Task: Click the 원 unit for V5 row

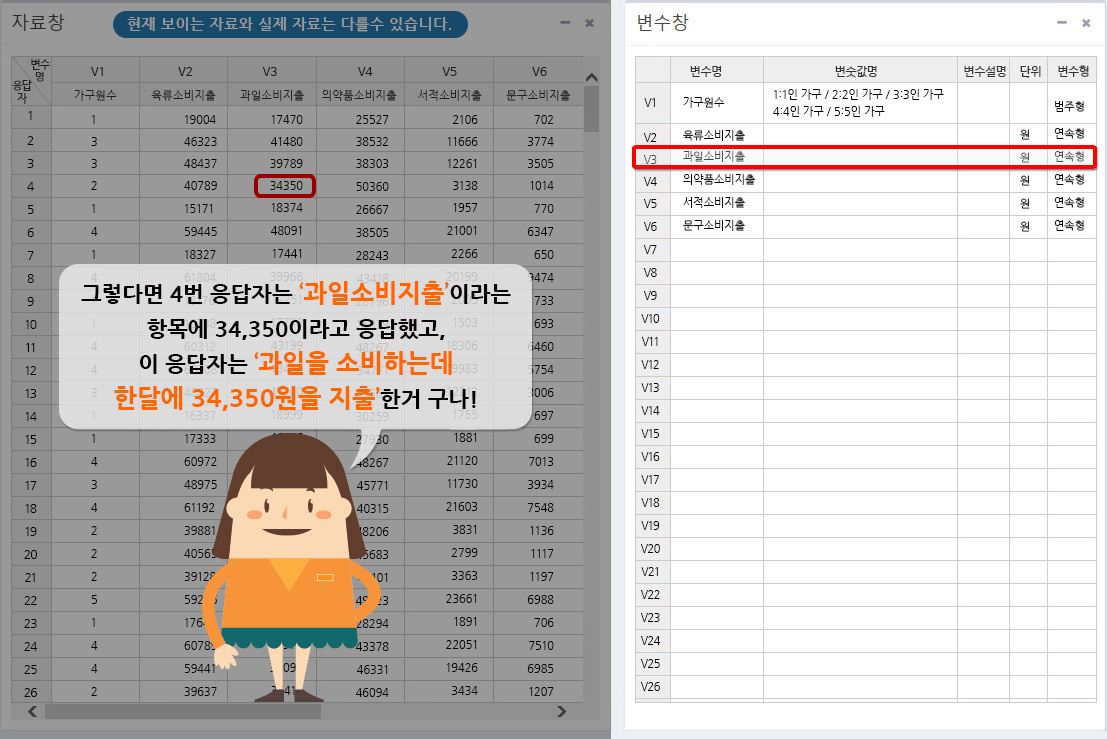Action: pos(1024,203)
